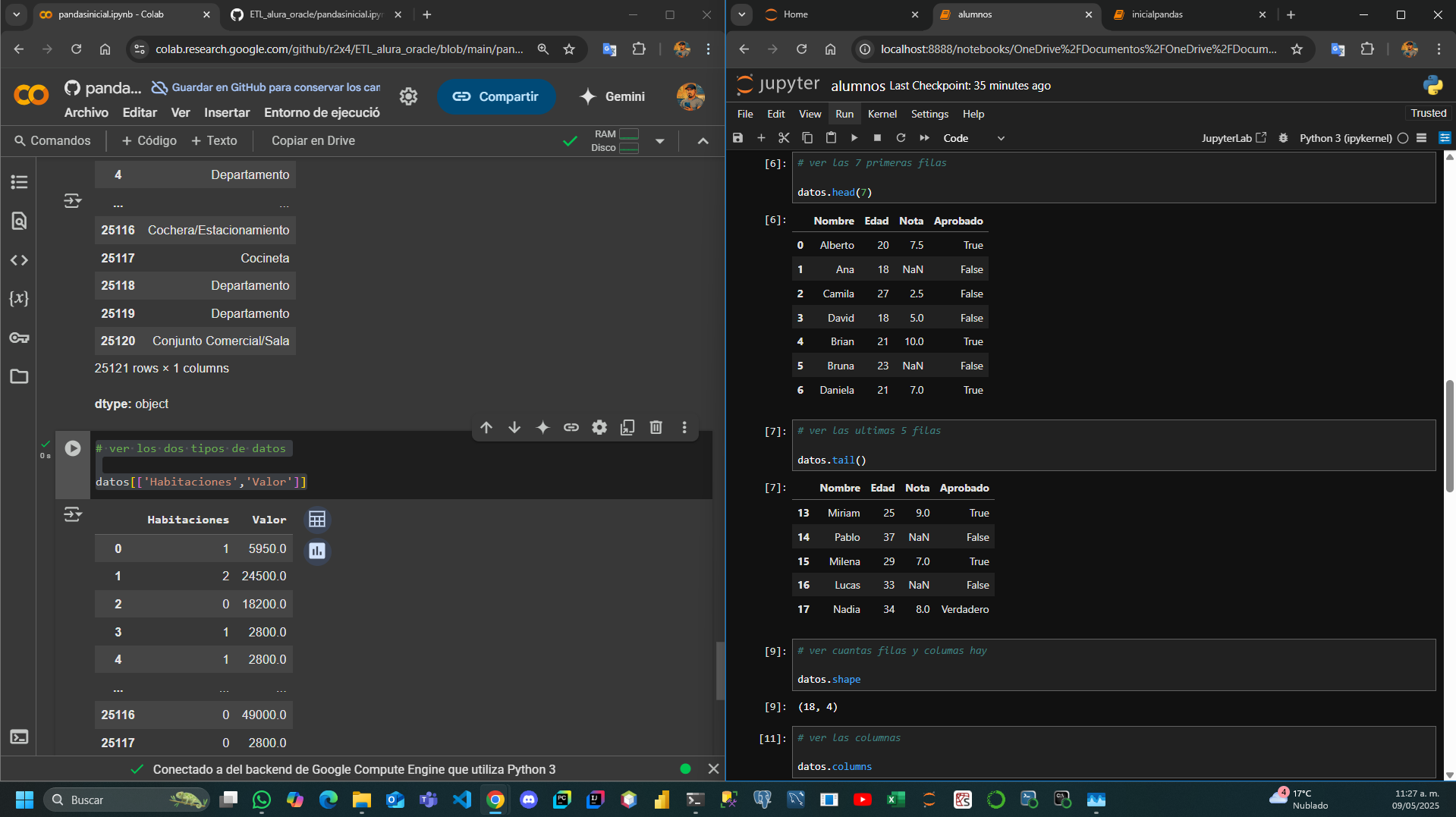Add text cell with + Texto button
This screenshot has width=1456, height=817.
click(x=214, y=140)
